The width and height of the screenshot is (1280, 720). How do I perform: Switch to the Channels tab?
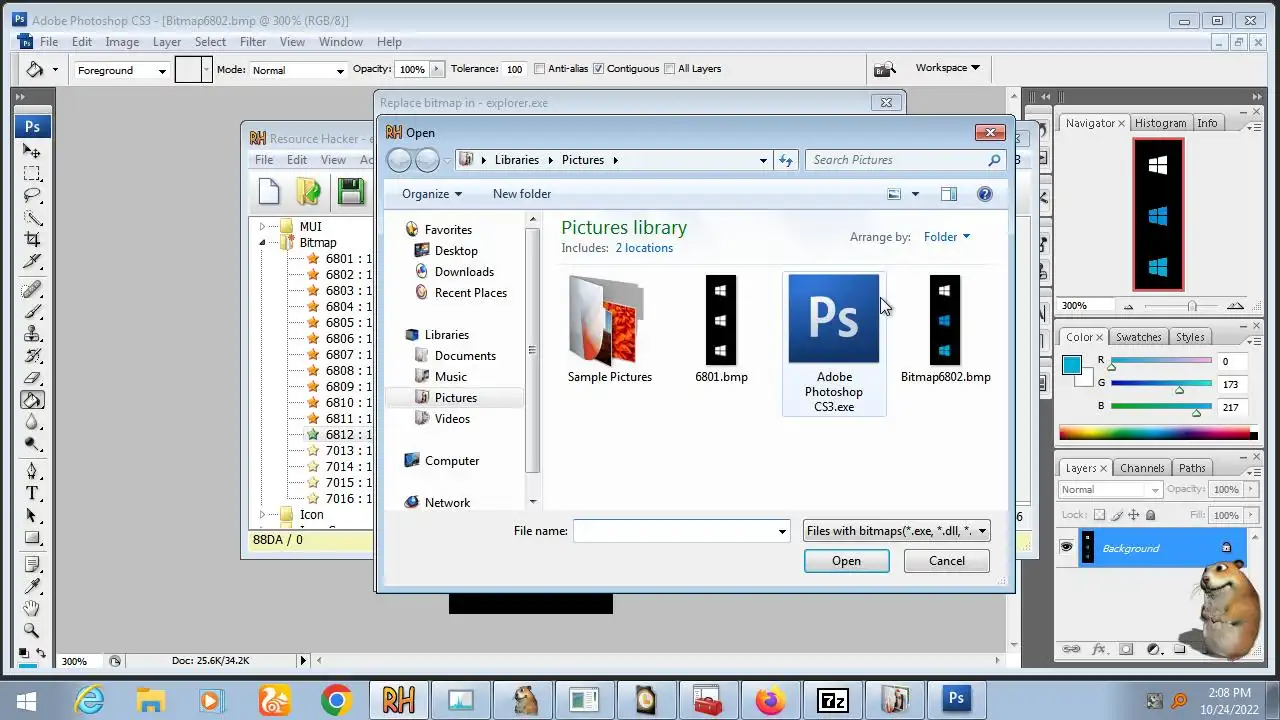coord(1142,468)
